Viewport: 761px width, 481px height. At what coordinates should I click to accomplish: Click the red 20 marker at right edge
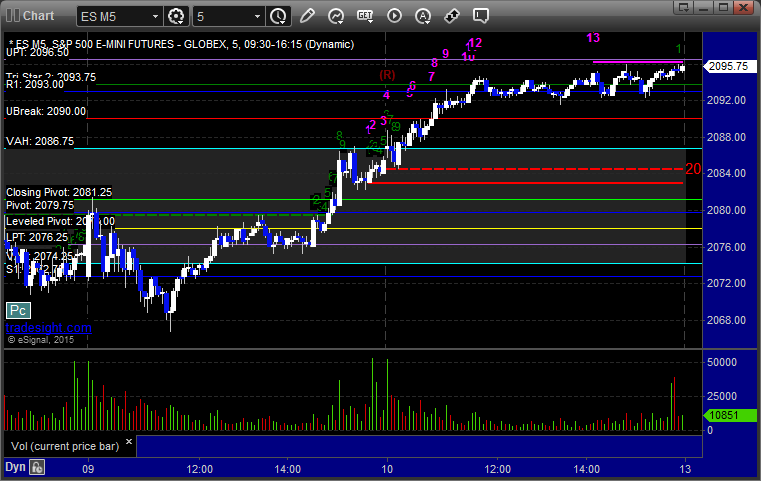(x=693, y=169)
